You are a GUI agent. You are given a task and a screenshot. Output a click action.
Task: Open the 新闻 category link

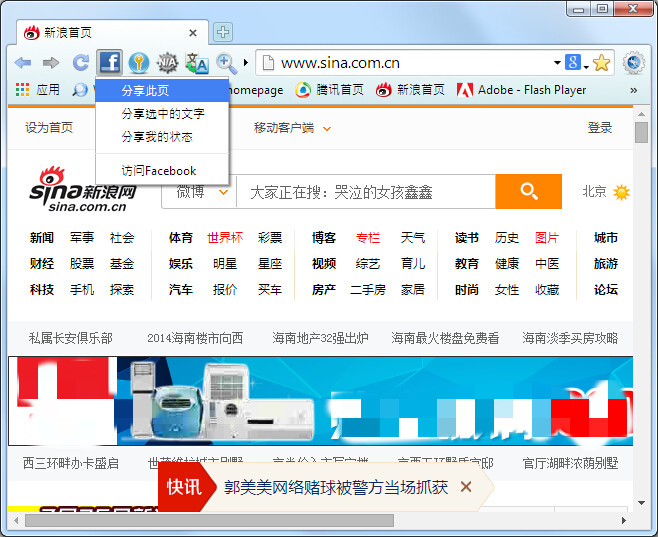point(42,238)
